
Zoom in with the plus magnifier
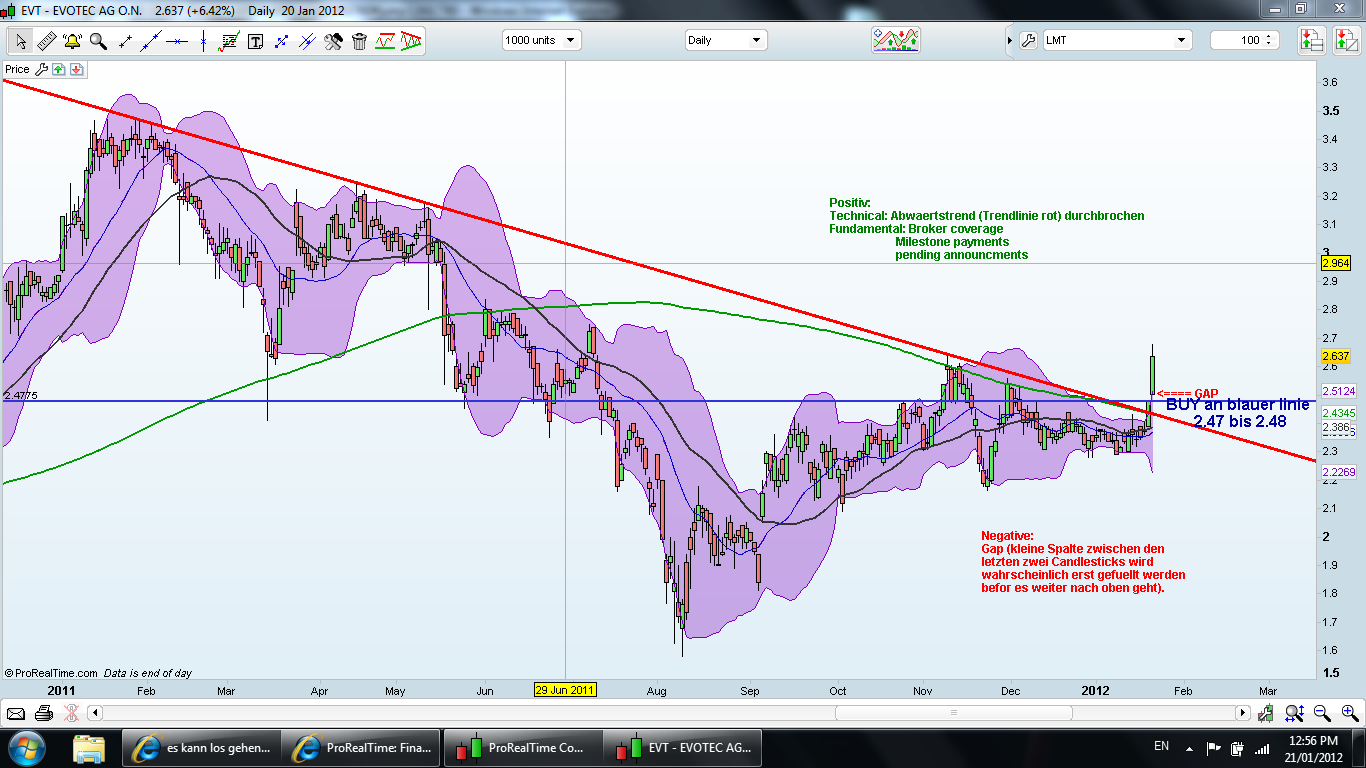[1349, 713]
